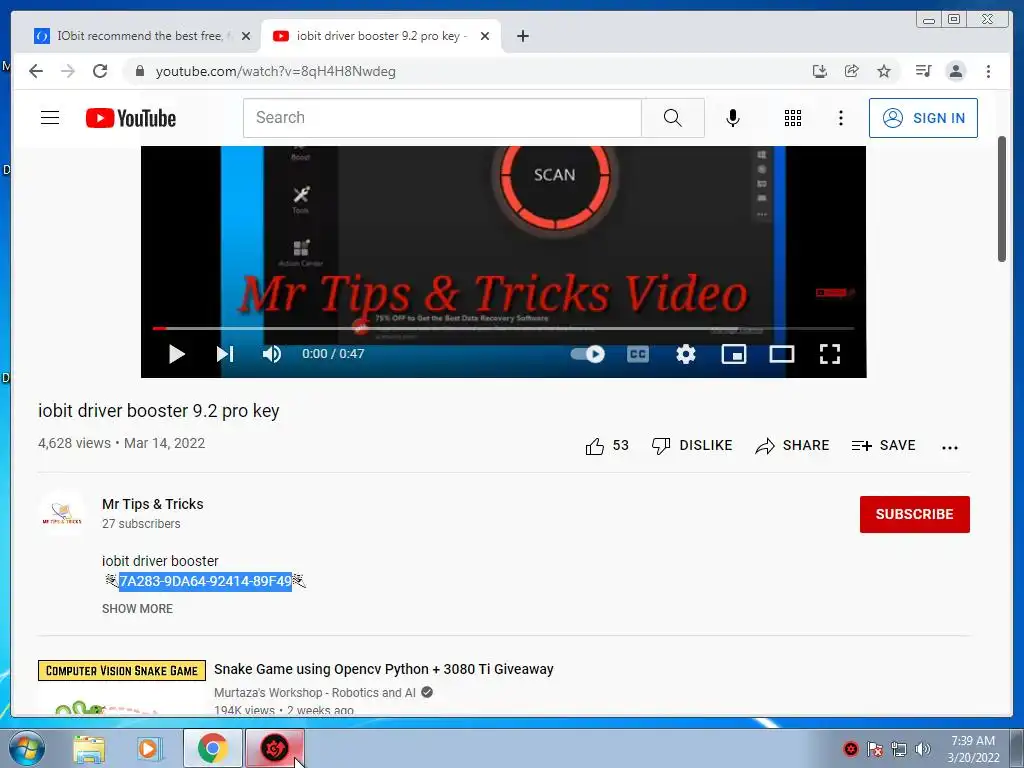Open the taskbar clock showing 7:39 AM
Viewport: 1024px width, 768px height.
[x=973, y=749]
